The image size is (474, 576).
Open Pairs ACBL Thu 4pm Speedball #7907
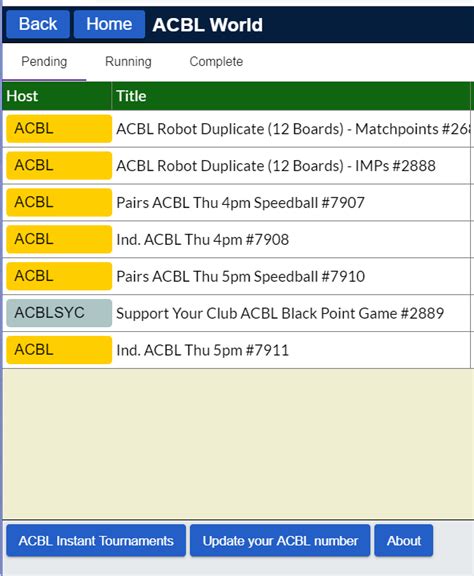[x=237, y=202]
